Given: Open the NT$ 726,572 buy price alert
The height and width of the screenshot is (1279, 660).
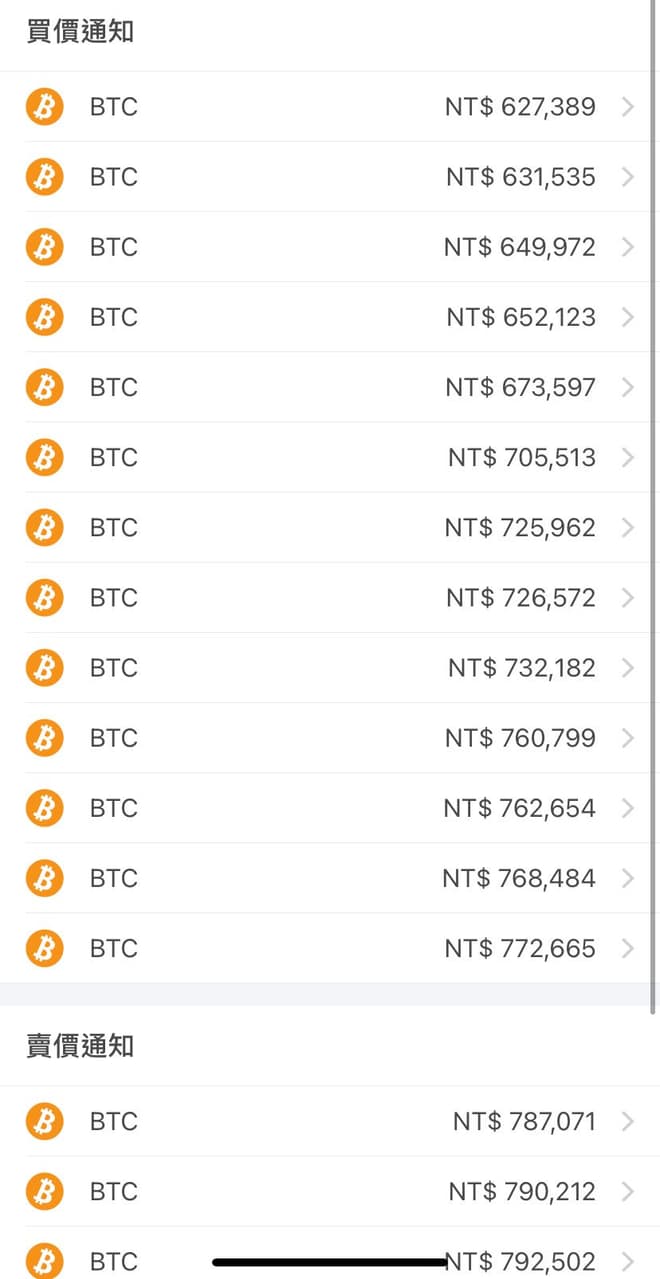Looking at the screenshot, I should tap(520, 598).
